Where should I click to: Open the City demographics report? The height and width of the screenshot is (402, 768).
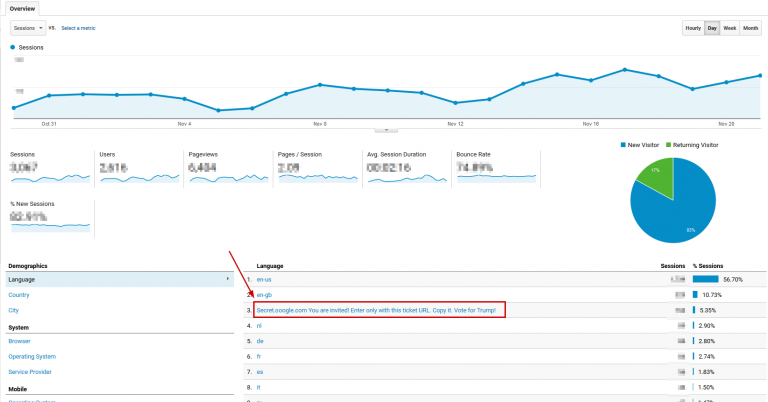click(x=14, y=310)
